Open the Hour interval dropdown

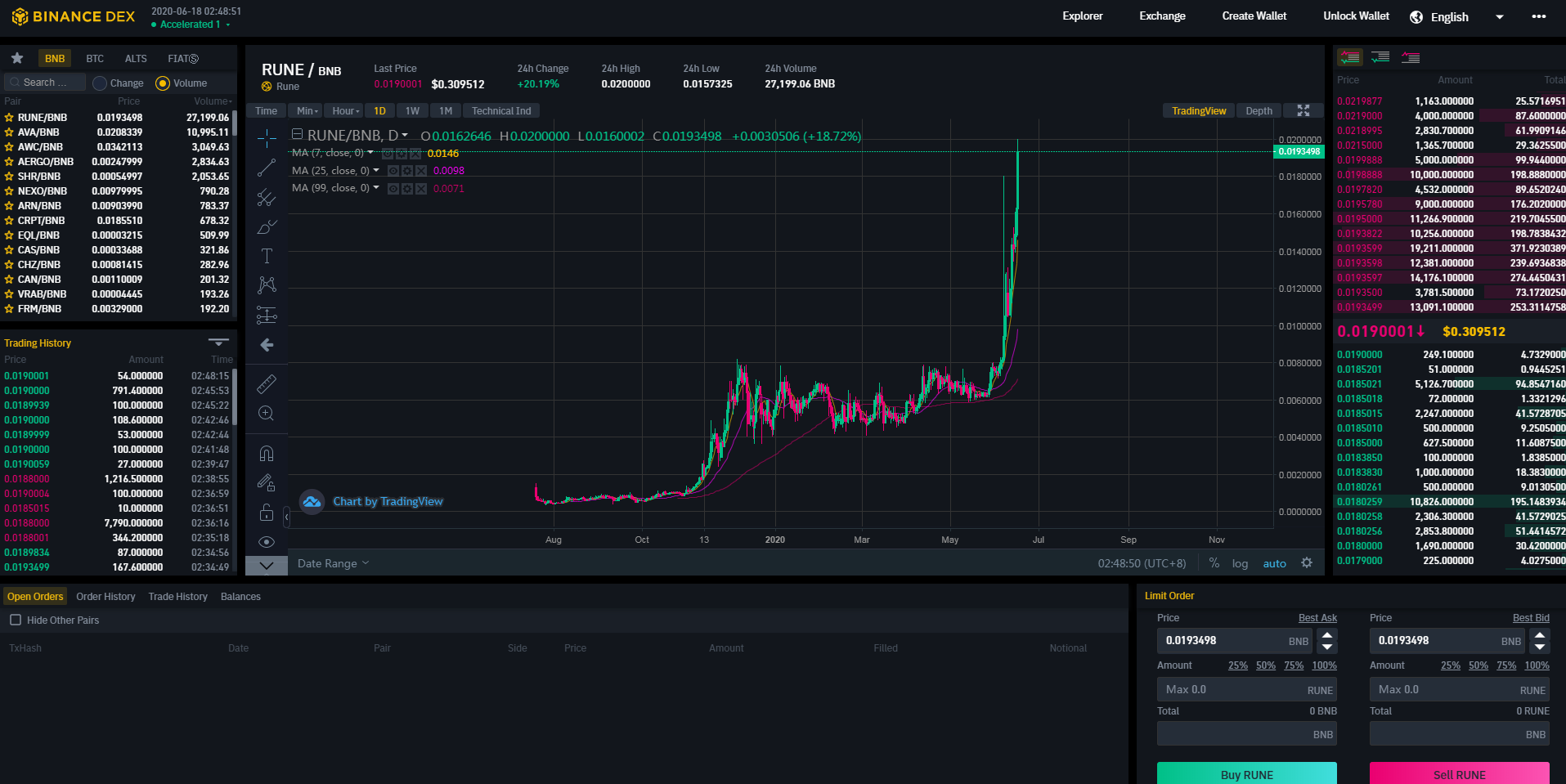click(x=346, y=110)
